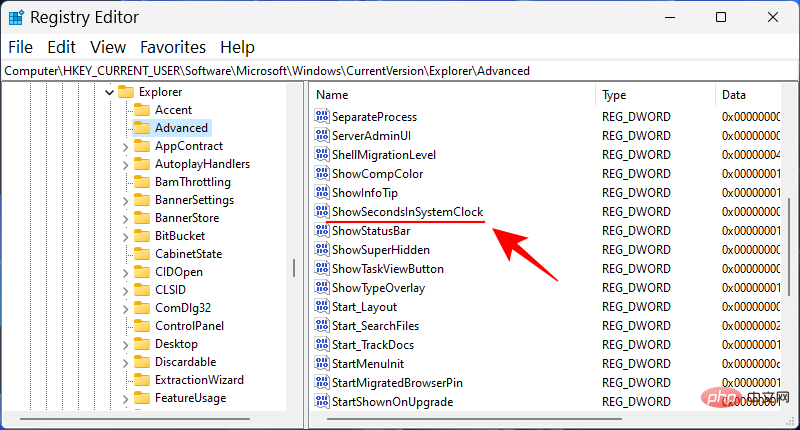Select the ShowSecondsInSystemClock DWORD icon
This screenshot has height=430, width=800.
pyautogui.click(x=322, y=212)
